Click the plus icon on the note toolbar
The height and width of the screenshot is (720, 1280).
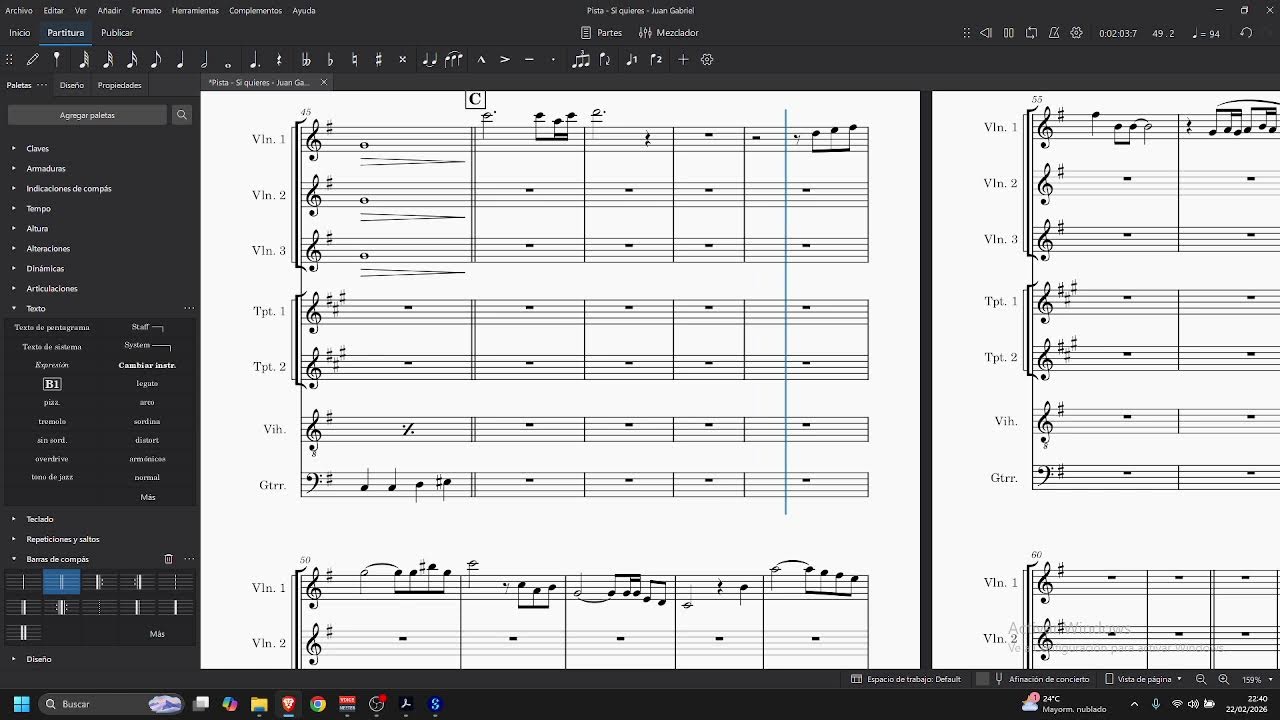pyautogui.click(x=683, y=60)
